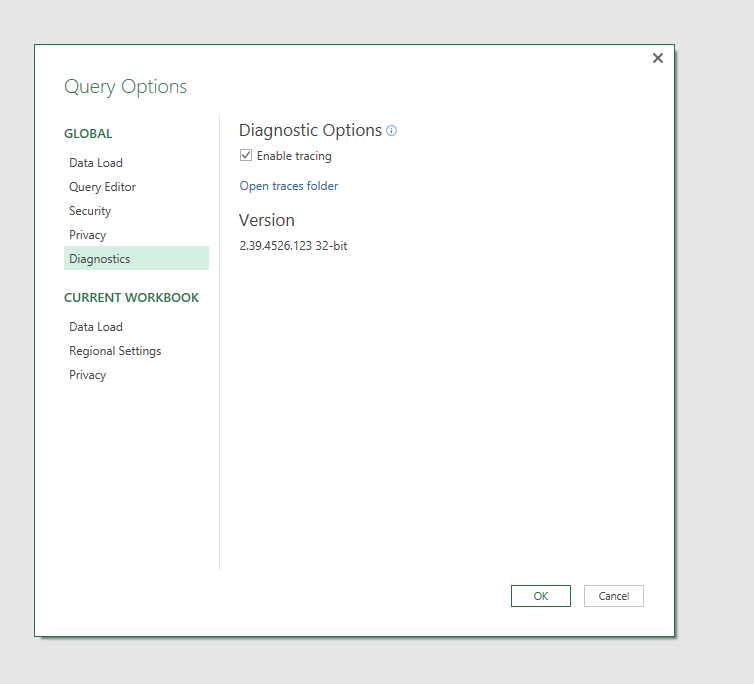Click the Diagnostic Options heading
Viewport: 754px width, 684px height.
point(310,130)
